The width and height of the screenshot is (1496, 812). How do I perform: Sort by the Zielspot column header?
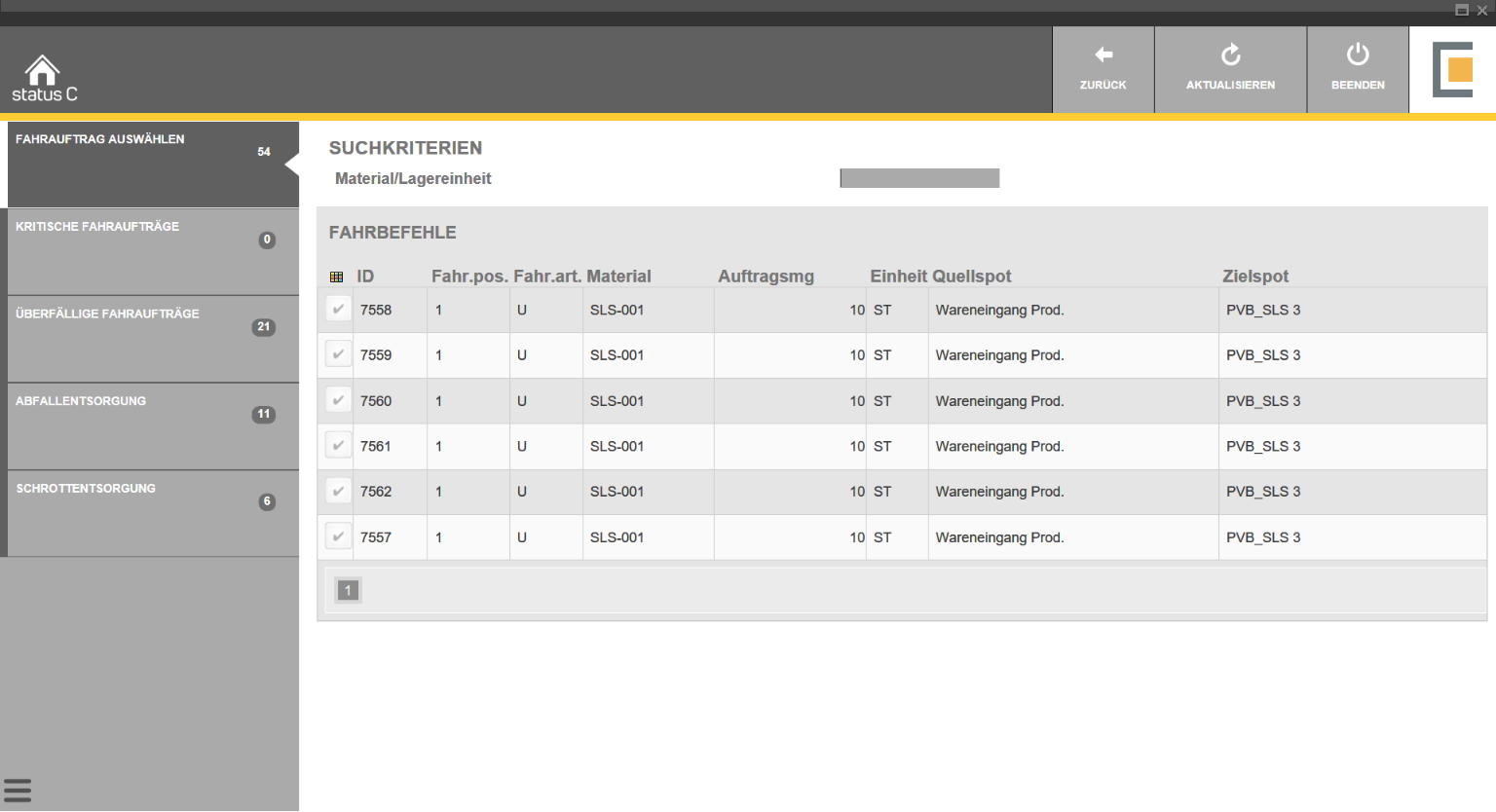tap(1254, 277)
